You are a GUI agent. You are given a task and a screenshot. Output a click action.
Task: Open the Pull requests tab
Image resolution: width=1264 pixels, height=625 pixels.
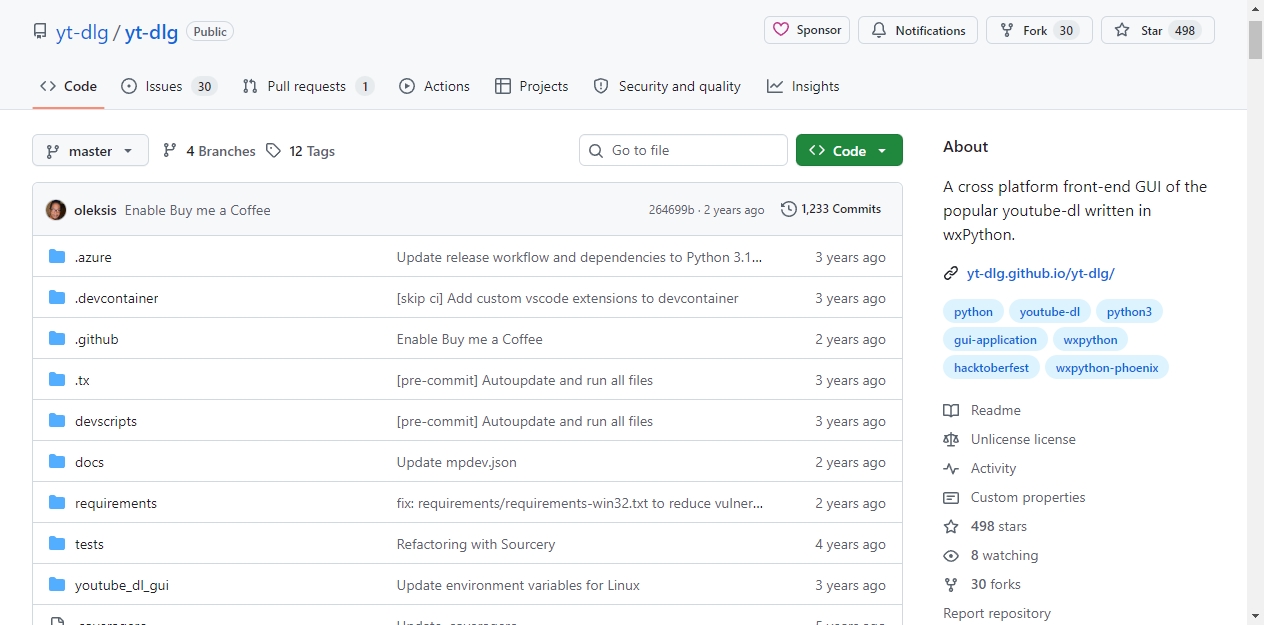click(x=308, y=86)
